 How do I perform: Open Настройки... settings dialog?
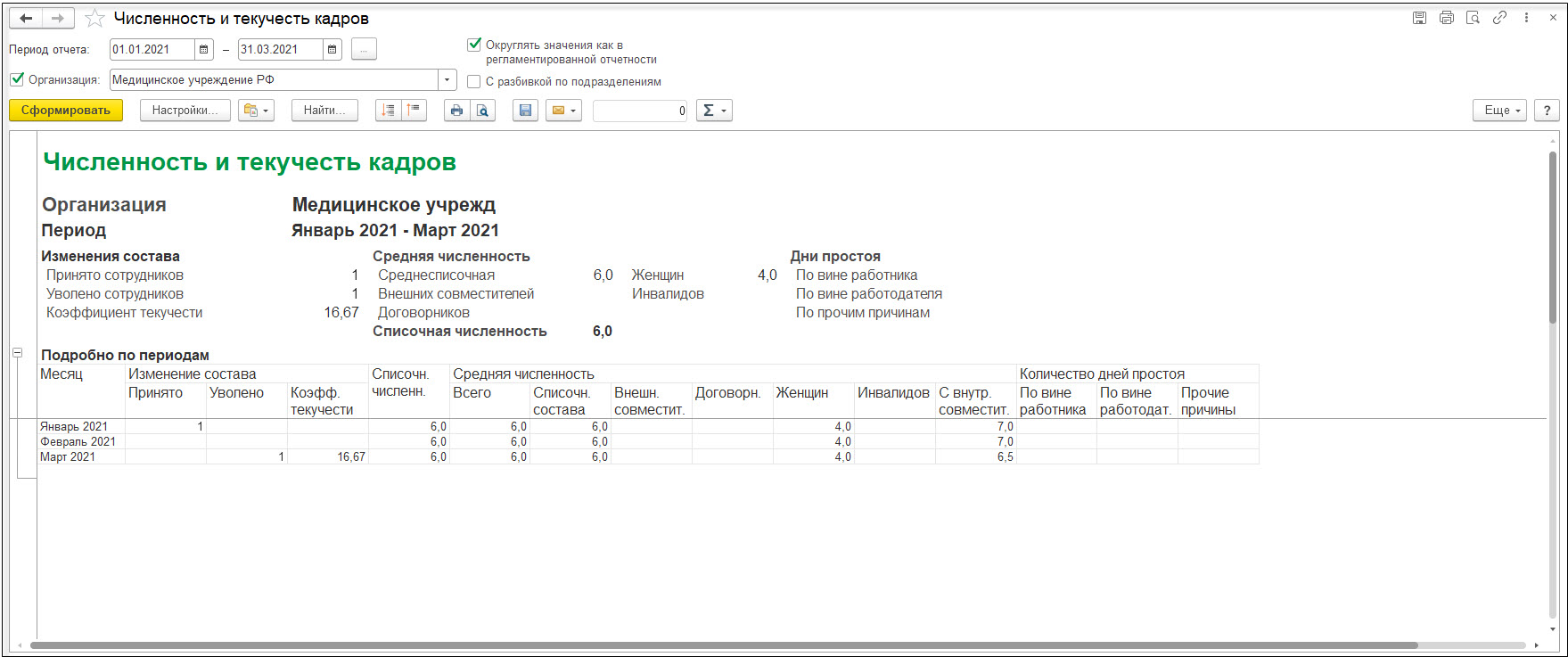tap(185, 111)
